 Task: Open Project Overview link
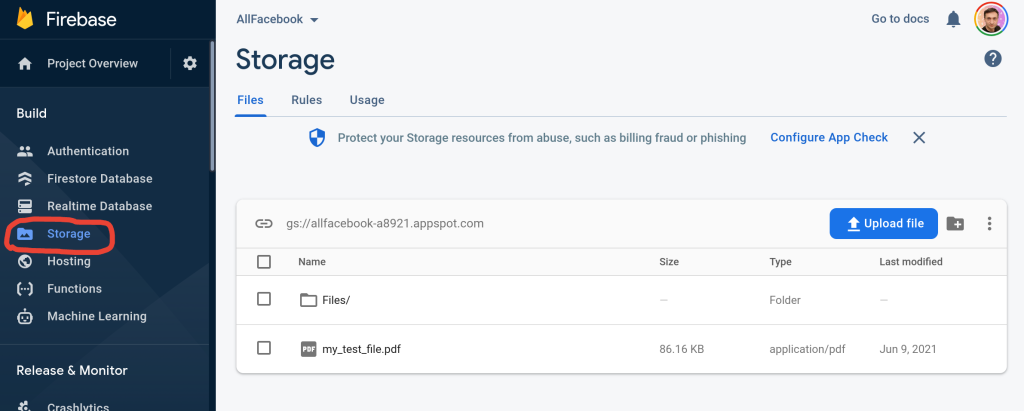92,63
